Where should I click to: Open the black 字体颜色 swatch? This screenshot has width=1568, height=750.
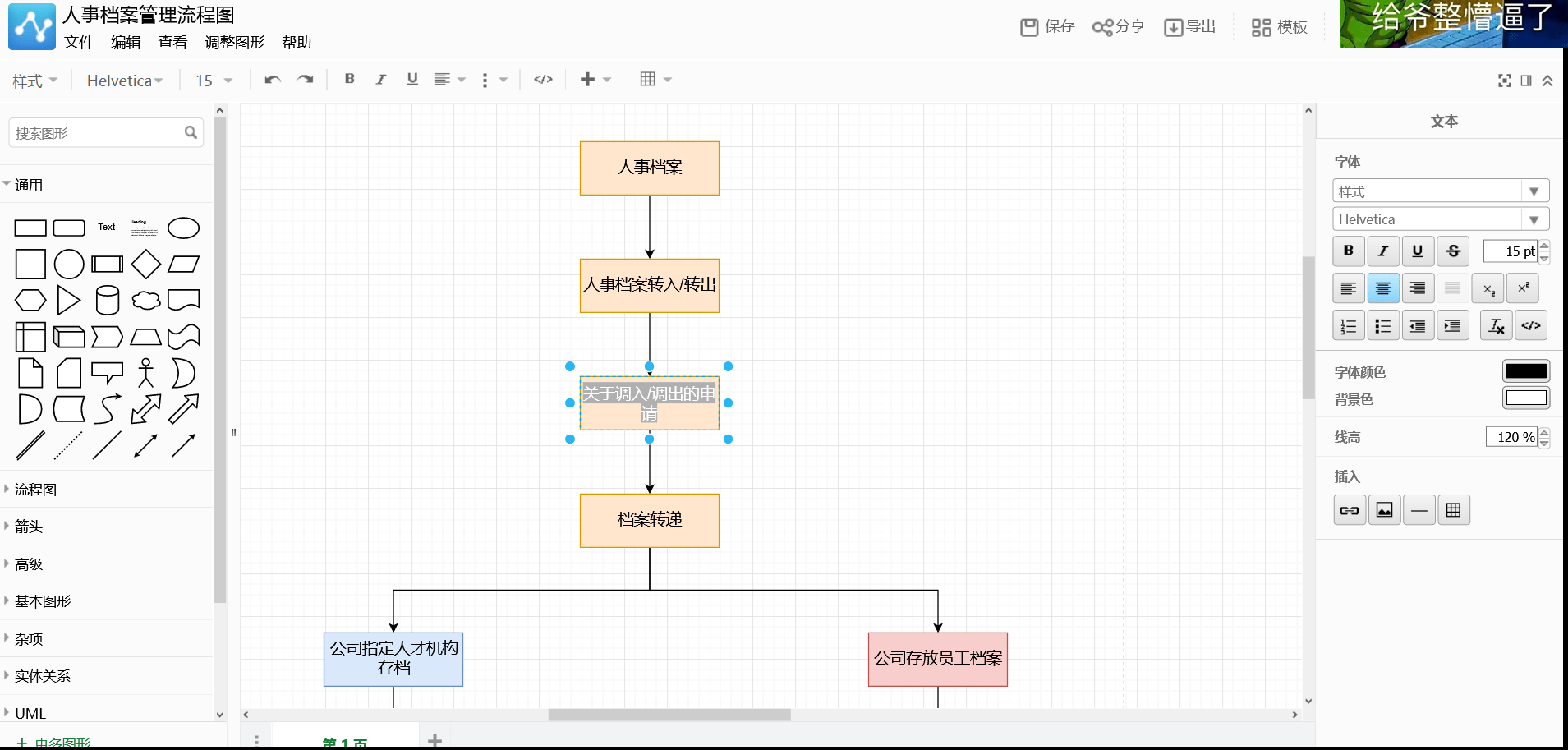(1525, 371)
